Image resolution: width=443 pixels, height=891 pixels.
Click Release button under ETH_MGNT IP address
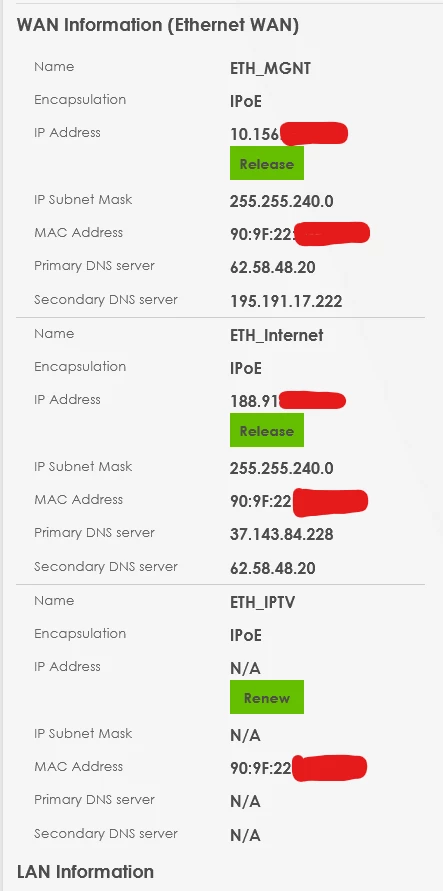(x=267, y=164)
